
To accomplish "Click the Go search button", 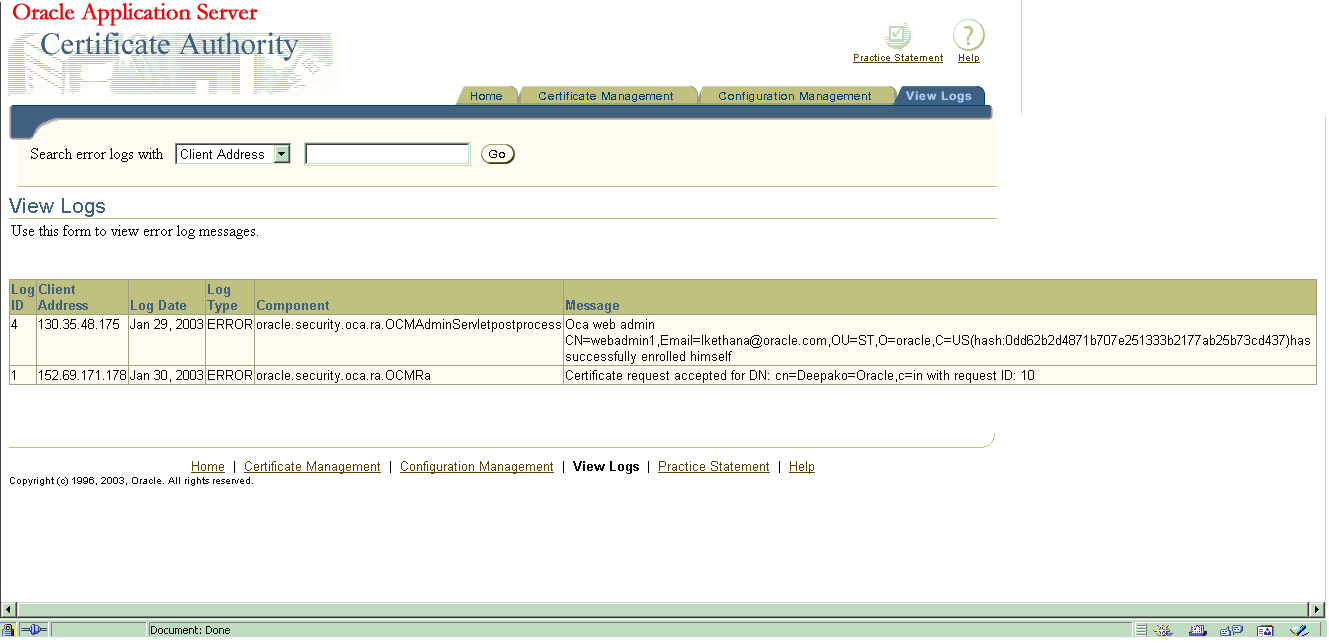I will [x=498, y=154].
